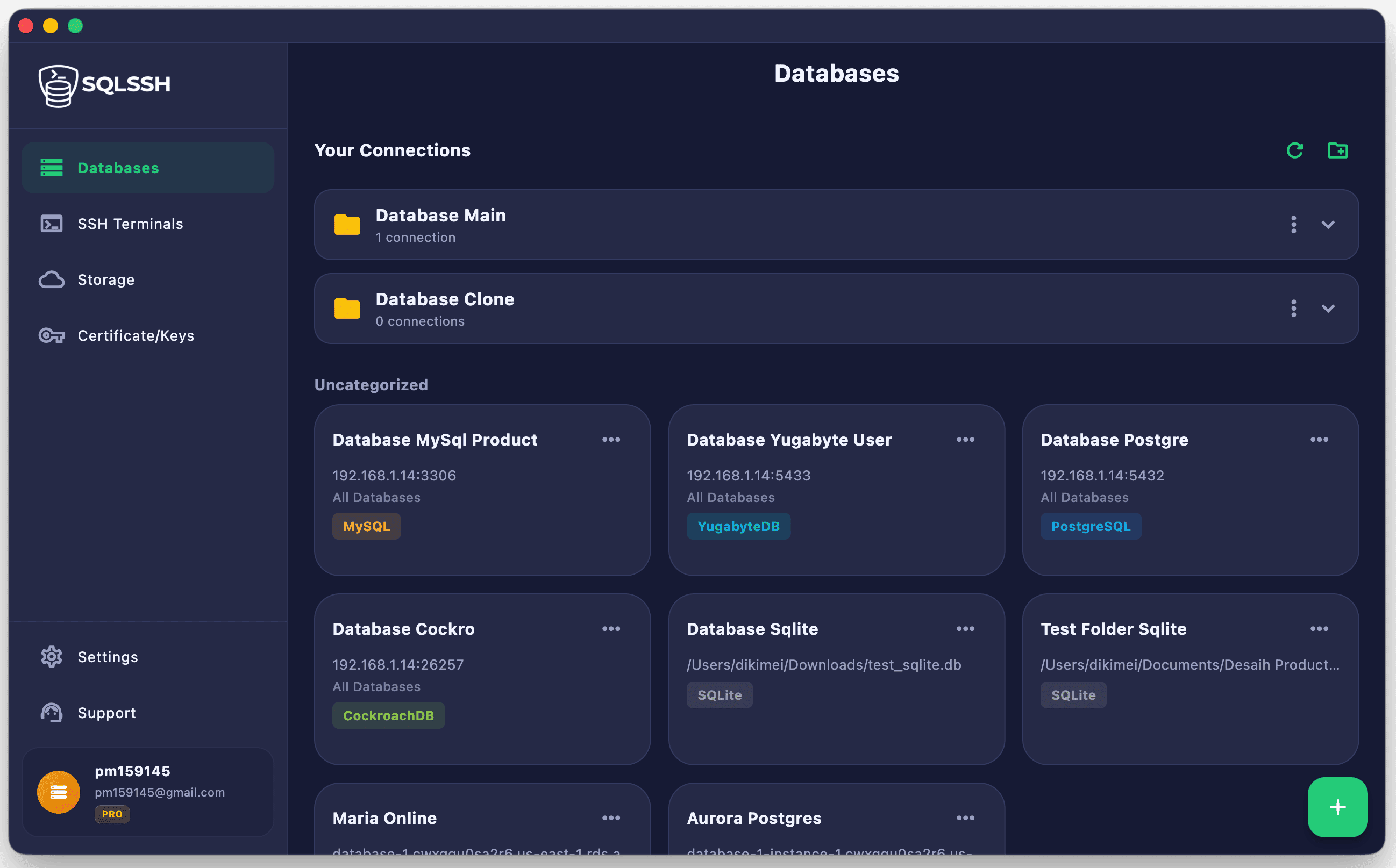Open the Databases sidebar section
Image resolution: width=1396 pixels, height=868 pixels.
pos(147,168)
